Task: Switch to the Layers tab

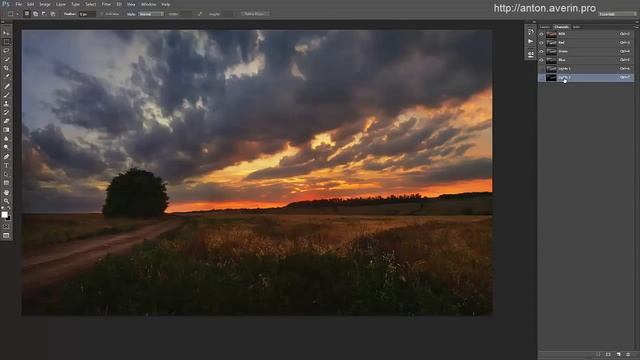Action: (x=545, y=27)
